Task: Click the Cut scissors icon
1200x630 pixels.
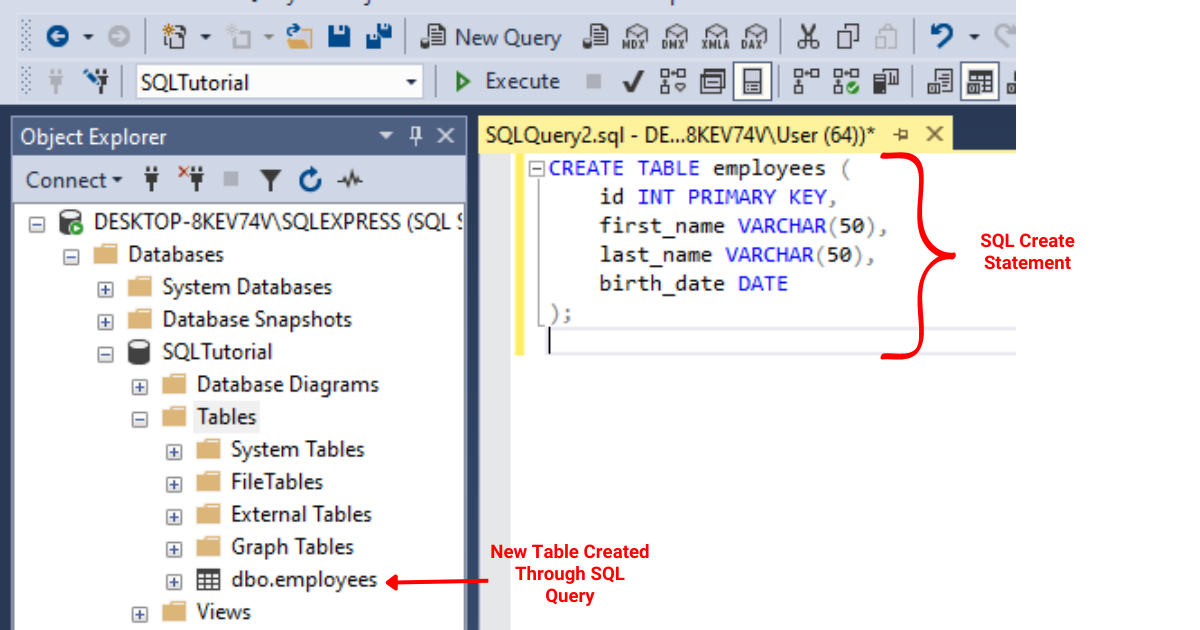Action: point(808,38)
